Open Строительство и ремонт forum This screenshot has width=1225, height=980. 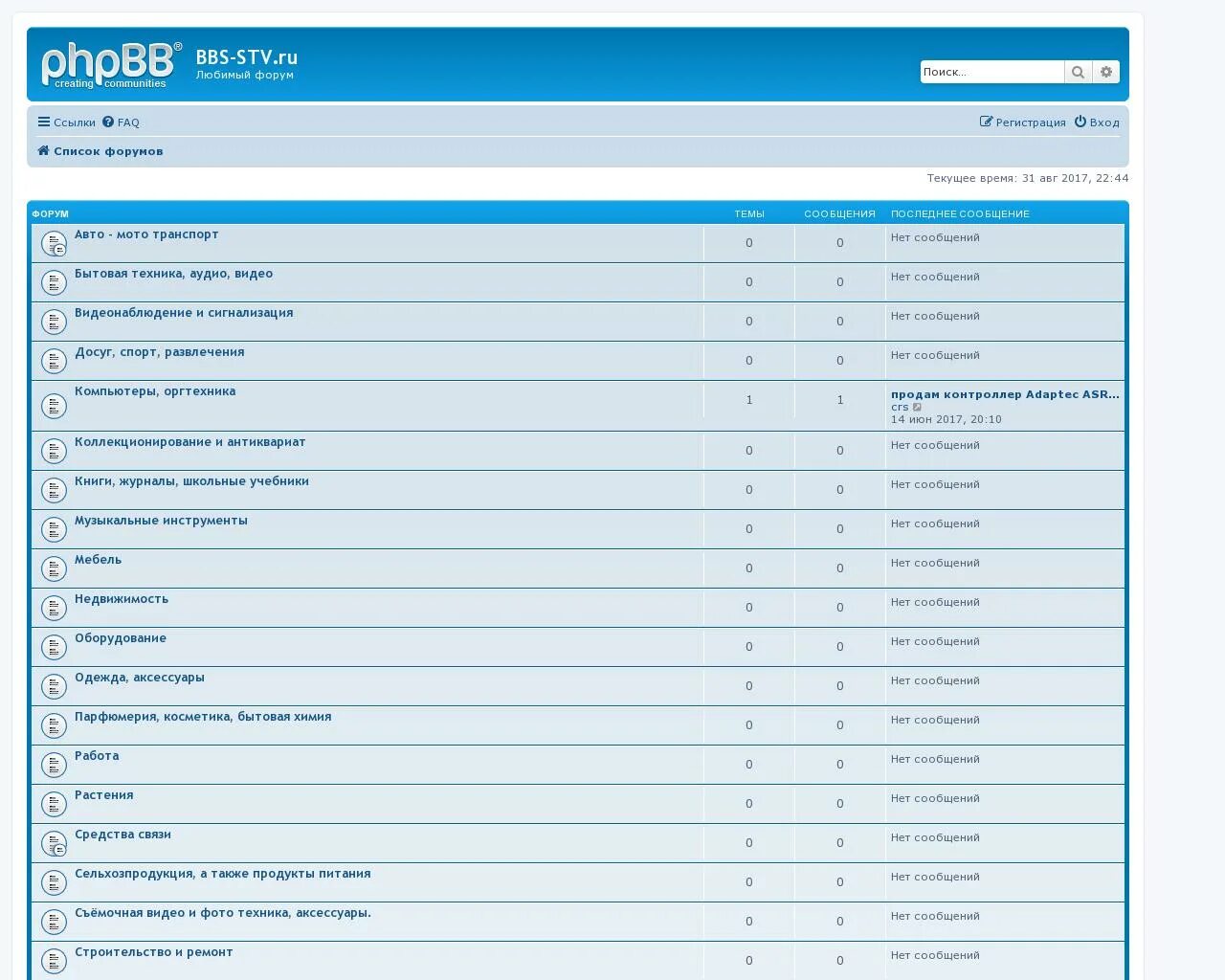tap(154, 952)
